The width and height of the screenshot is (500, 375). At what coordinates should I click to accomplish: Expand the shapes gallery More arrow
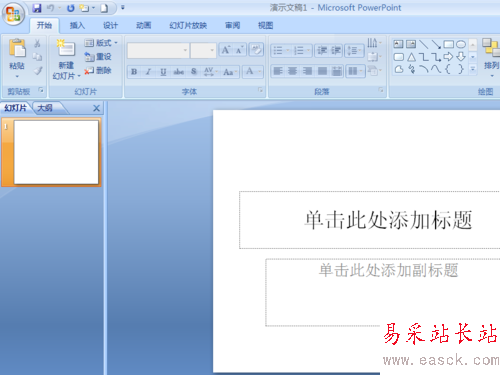coord(473,69)
